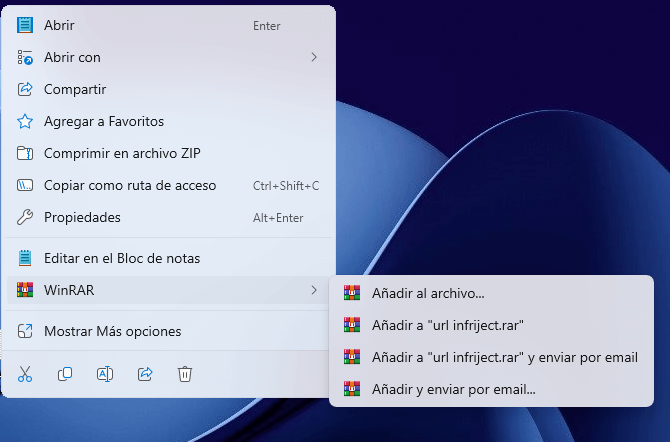
Task: Open Propiedades from the menu
Action: pos(168,217)
